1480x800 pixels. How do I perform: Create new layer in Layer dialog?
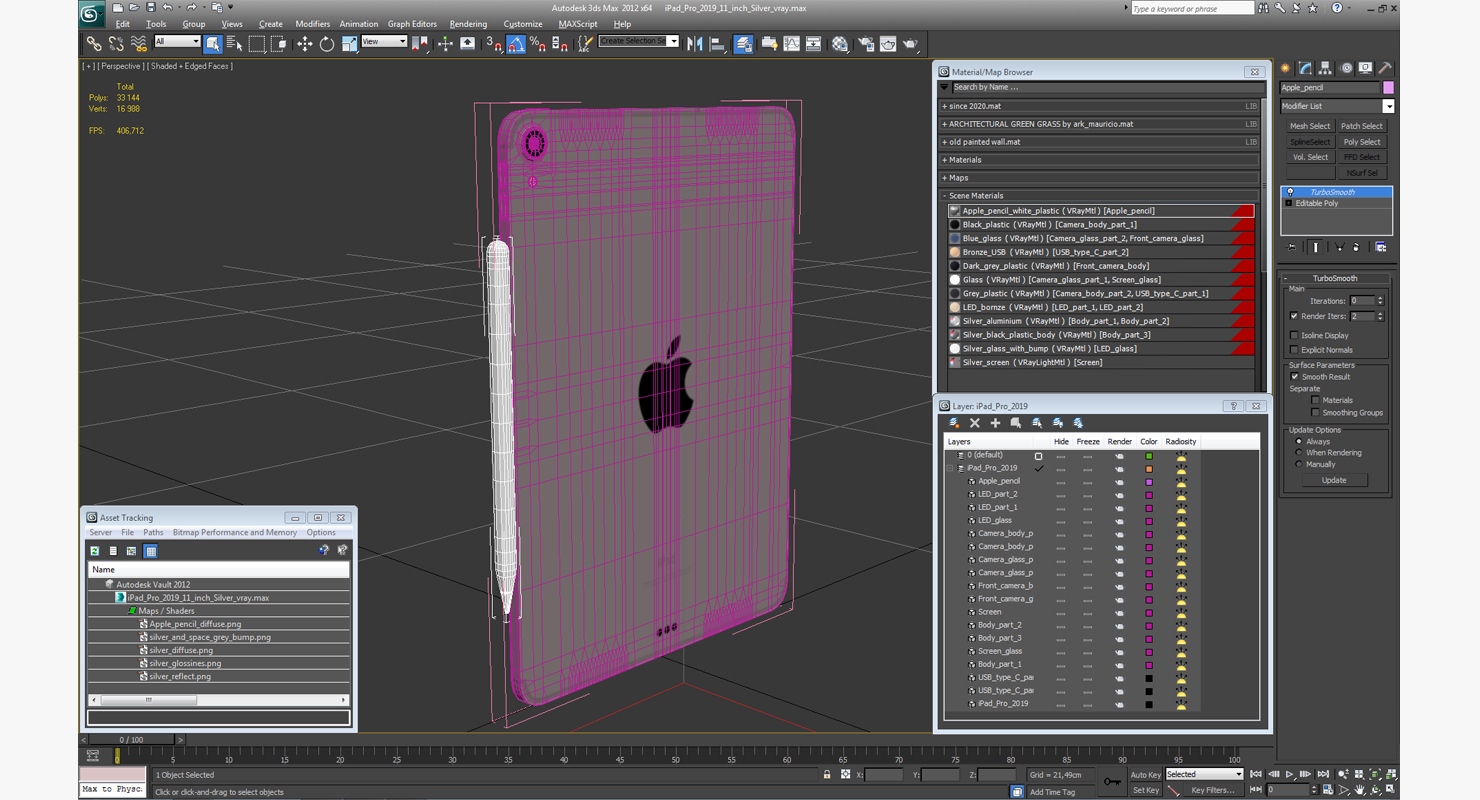[x=954, y=423]
